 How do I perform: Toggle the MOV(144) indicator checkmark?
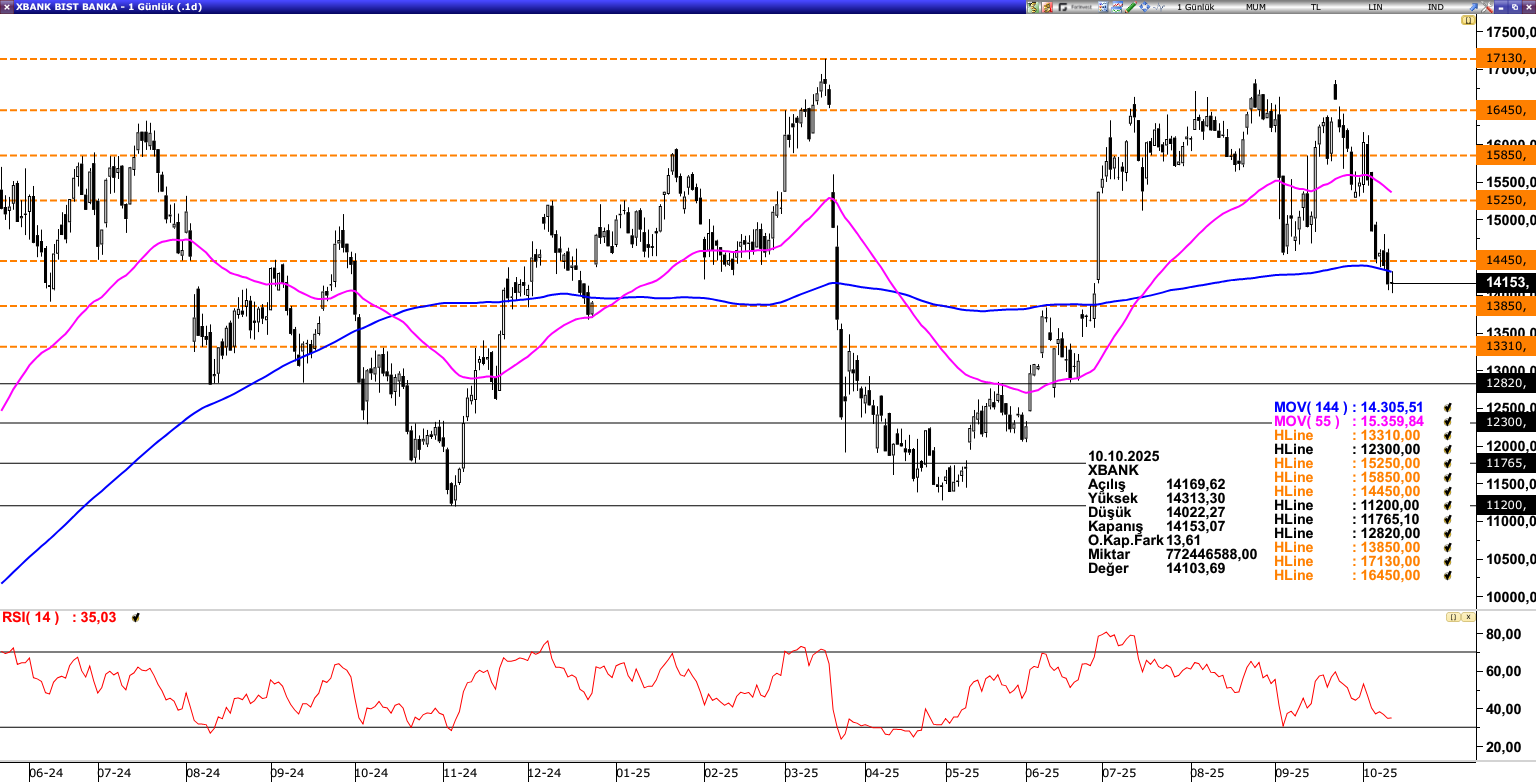click(1446, 408)
